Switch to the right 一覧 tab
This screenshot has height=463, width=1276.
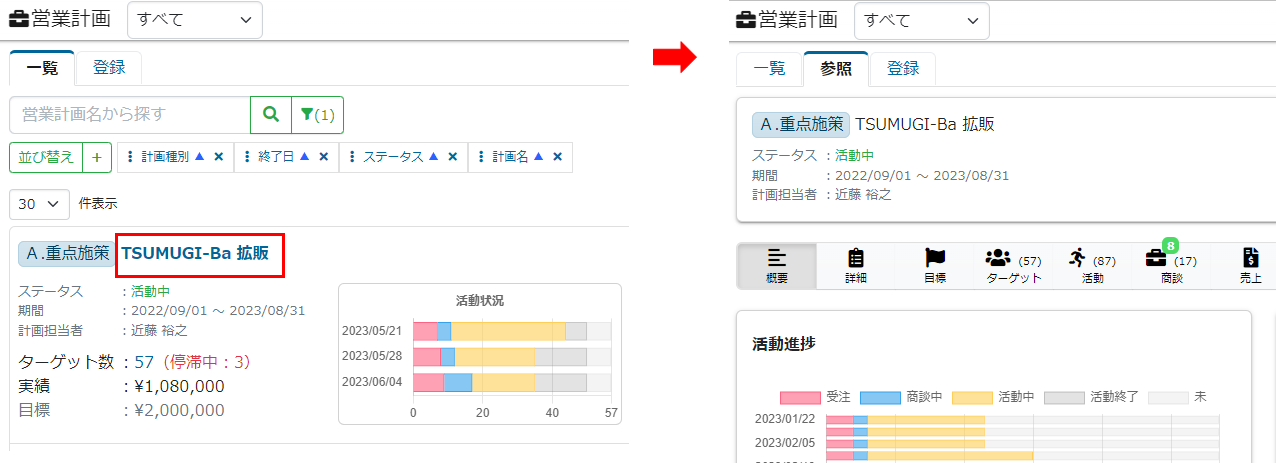pyautogui.click(x=769, y=68)
